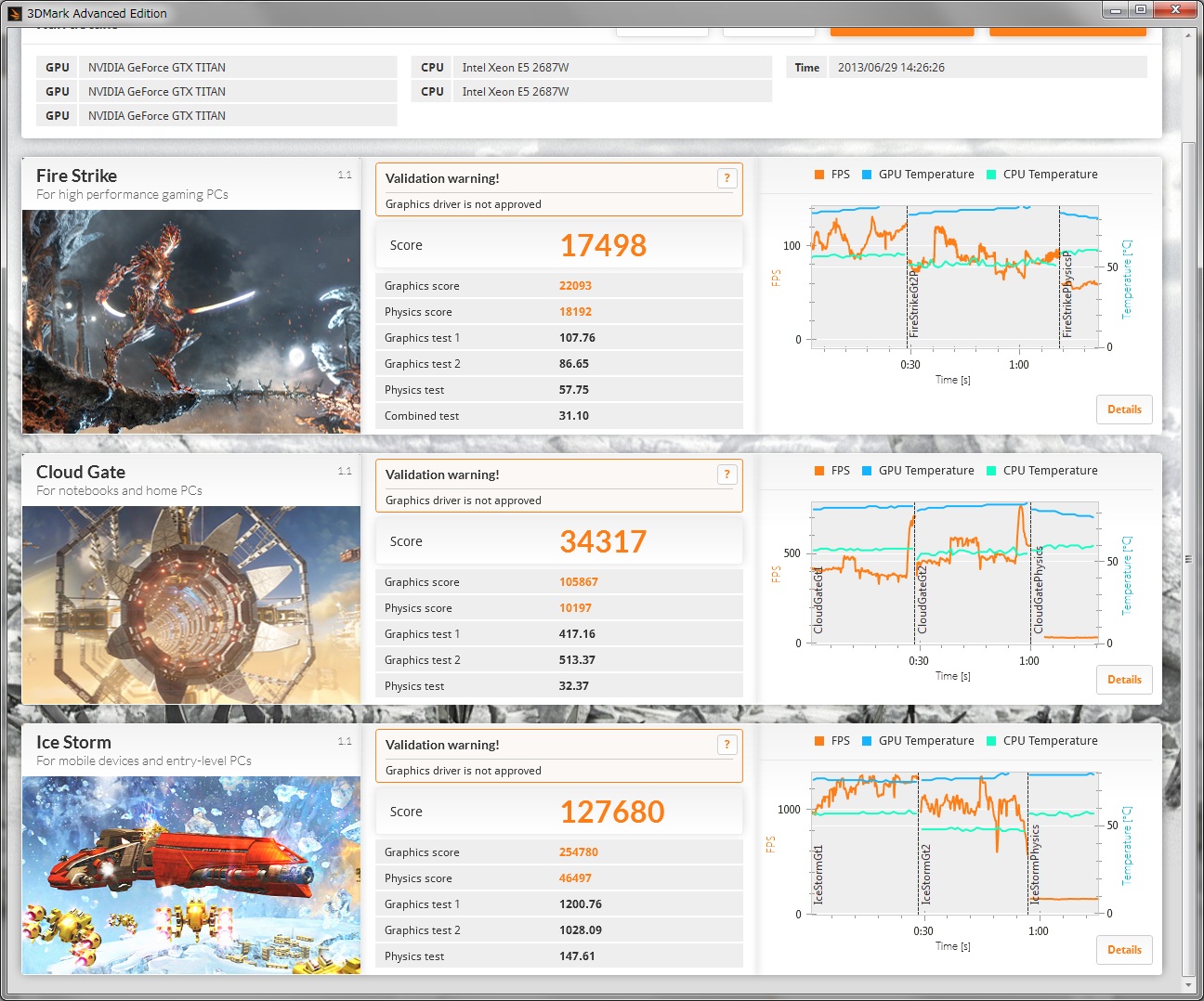Click the scroll up arrow of the vertical scrollbar

tap(1188, 35)
